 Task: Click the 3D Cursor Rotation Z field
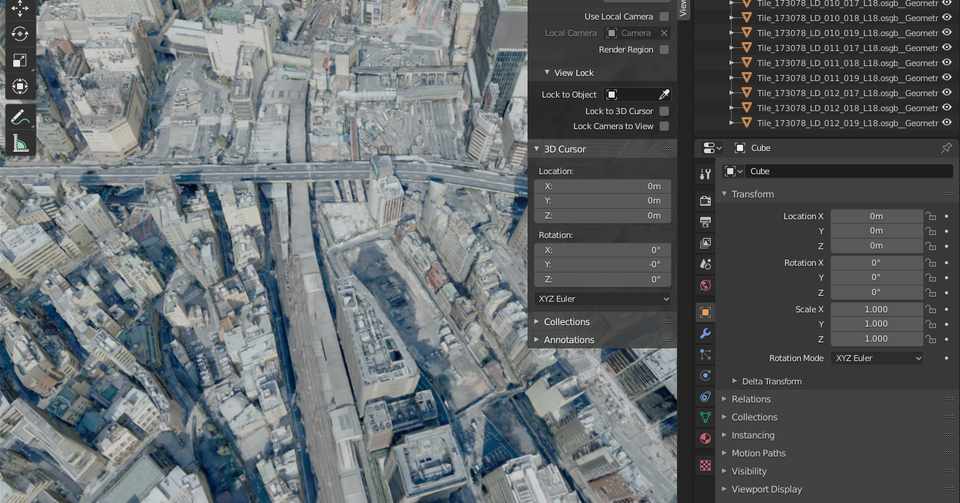(x=603, y=279)
